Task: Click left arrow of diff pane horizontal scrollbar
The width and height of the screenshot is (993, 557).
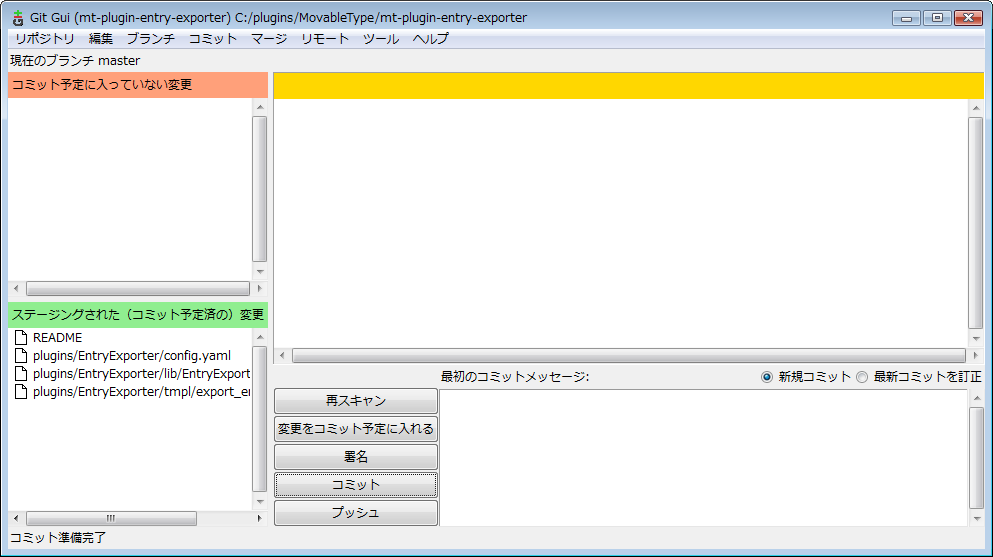Action: (282, 356)
